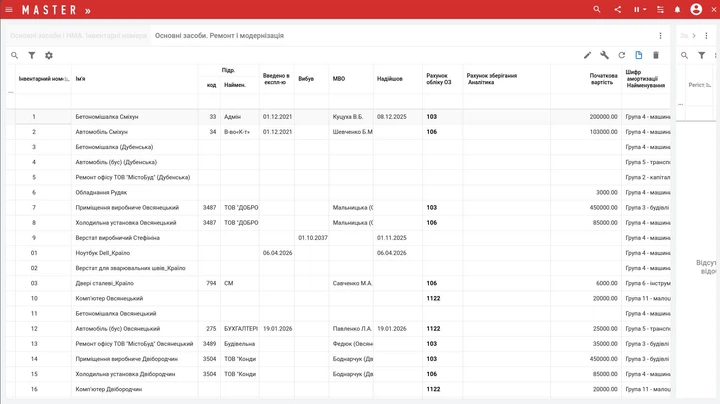
Task: Select 'Комп'ютер Овсянецький' row
Action: coord(338,298)
